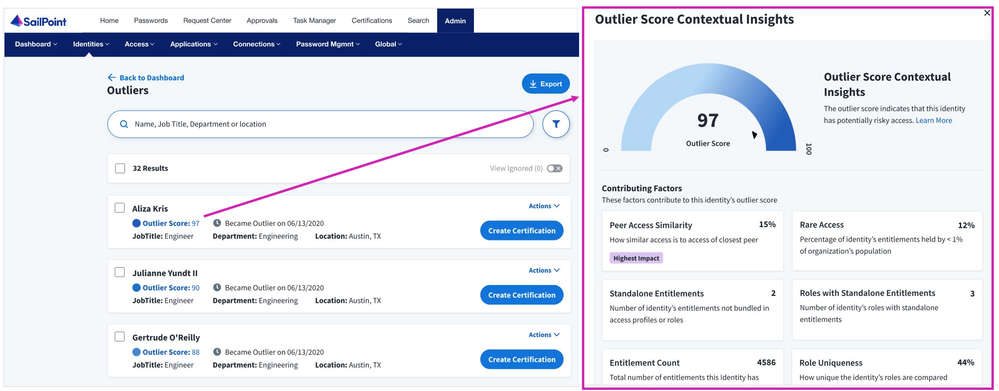Screen dimensions: 999x391
Task: Expand the Applications dropdown menu
Action: click(194, 45)
